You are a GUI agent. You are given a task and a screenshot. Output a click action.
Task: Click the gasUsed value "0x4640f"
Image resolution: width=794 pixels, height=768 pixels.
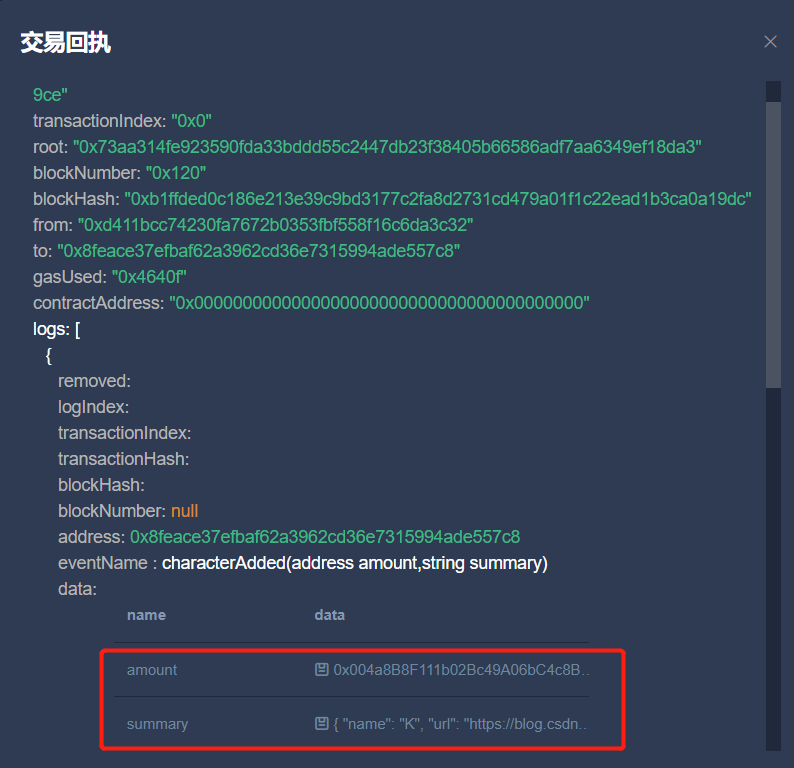(x=149, y=277)
